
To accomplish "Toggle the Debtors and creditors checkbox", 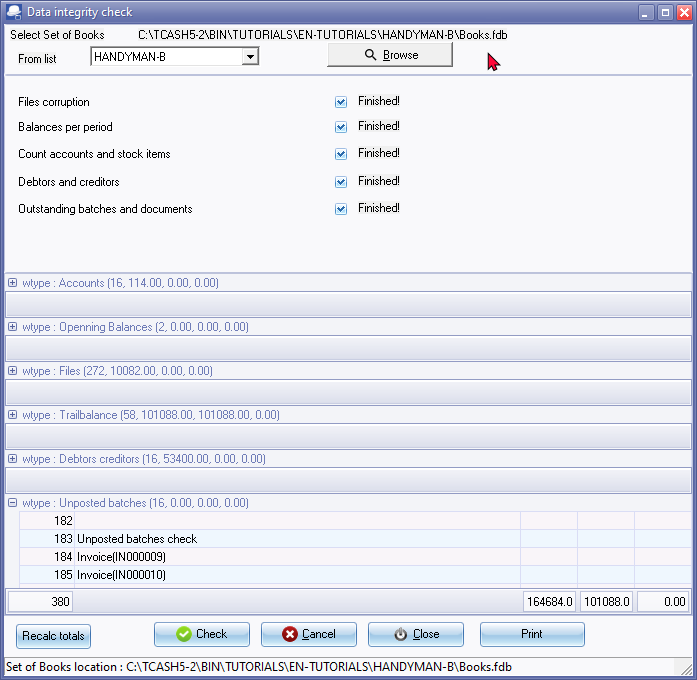I will tap(341, 182).
